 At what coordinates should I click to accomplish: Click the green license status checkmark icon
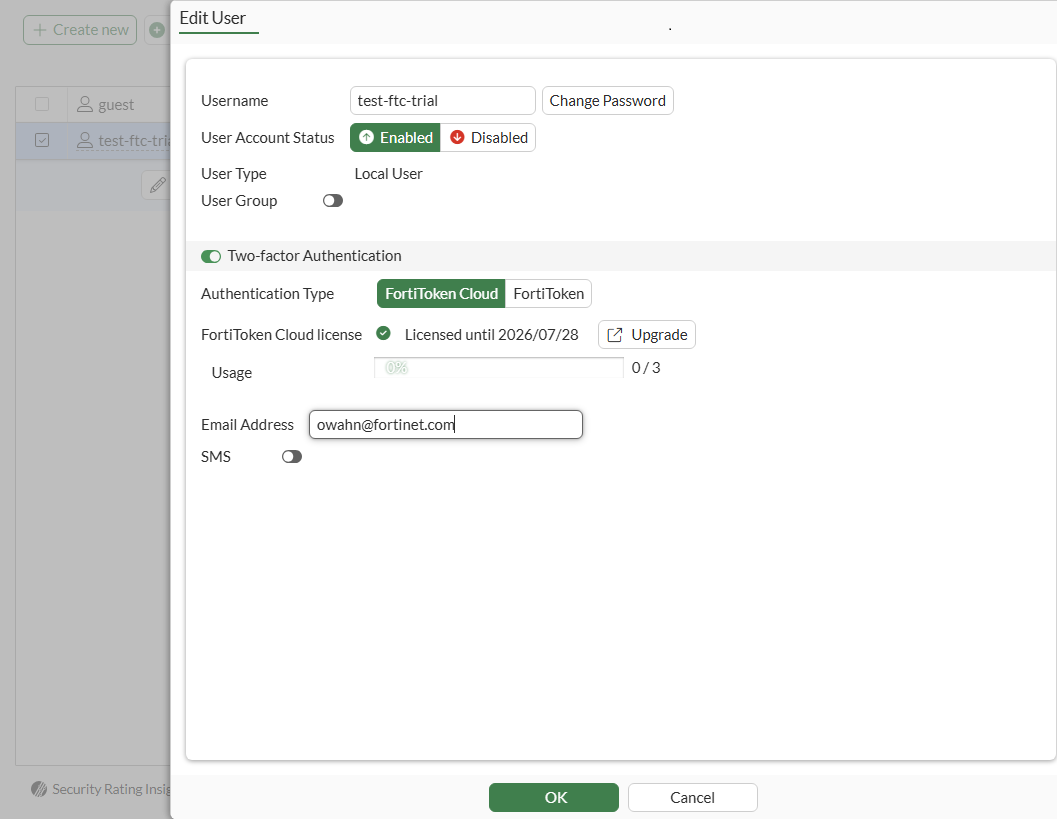coord(383,334)
